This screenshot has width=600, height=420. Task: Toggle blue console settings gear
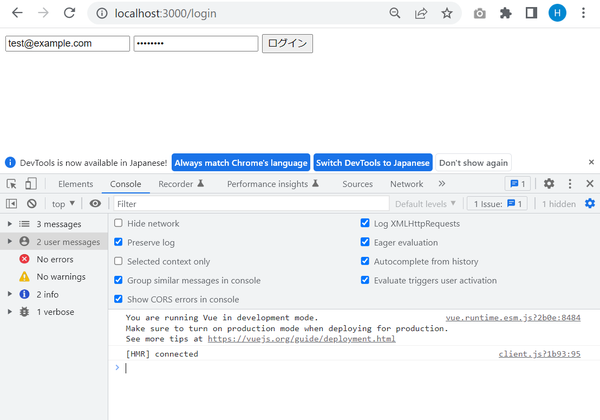click(590, 203)
